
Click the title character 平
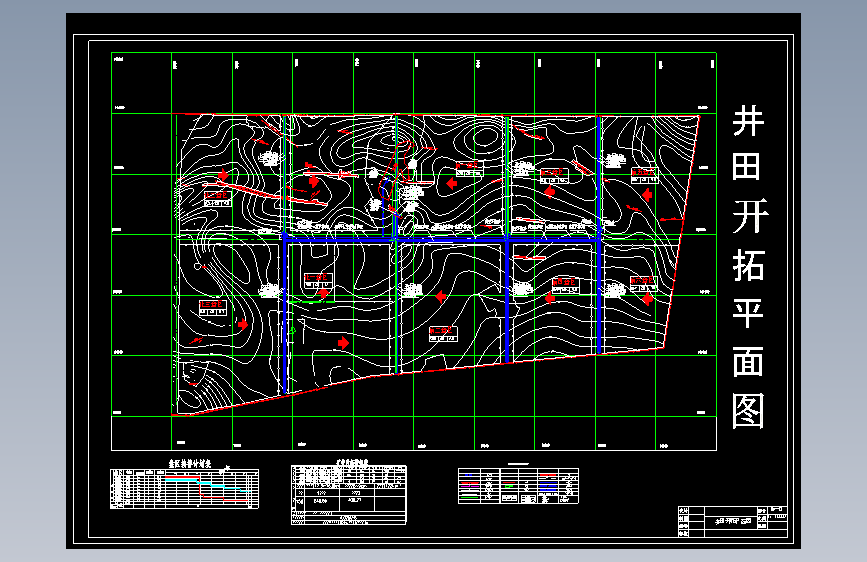click(748, 313)
